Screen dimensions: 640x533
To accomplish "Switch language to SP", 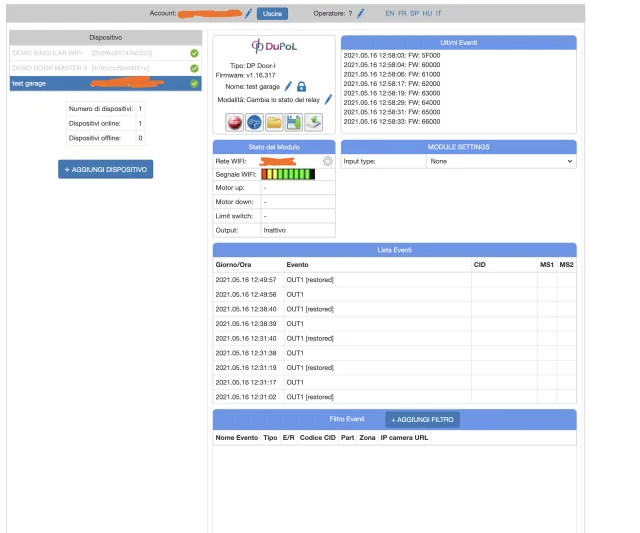I will tap(415, 13).
